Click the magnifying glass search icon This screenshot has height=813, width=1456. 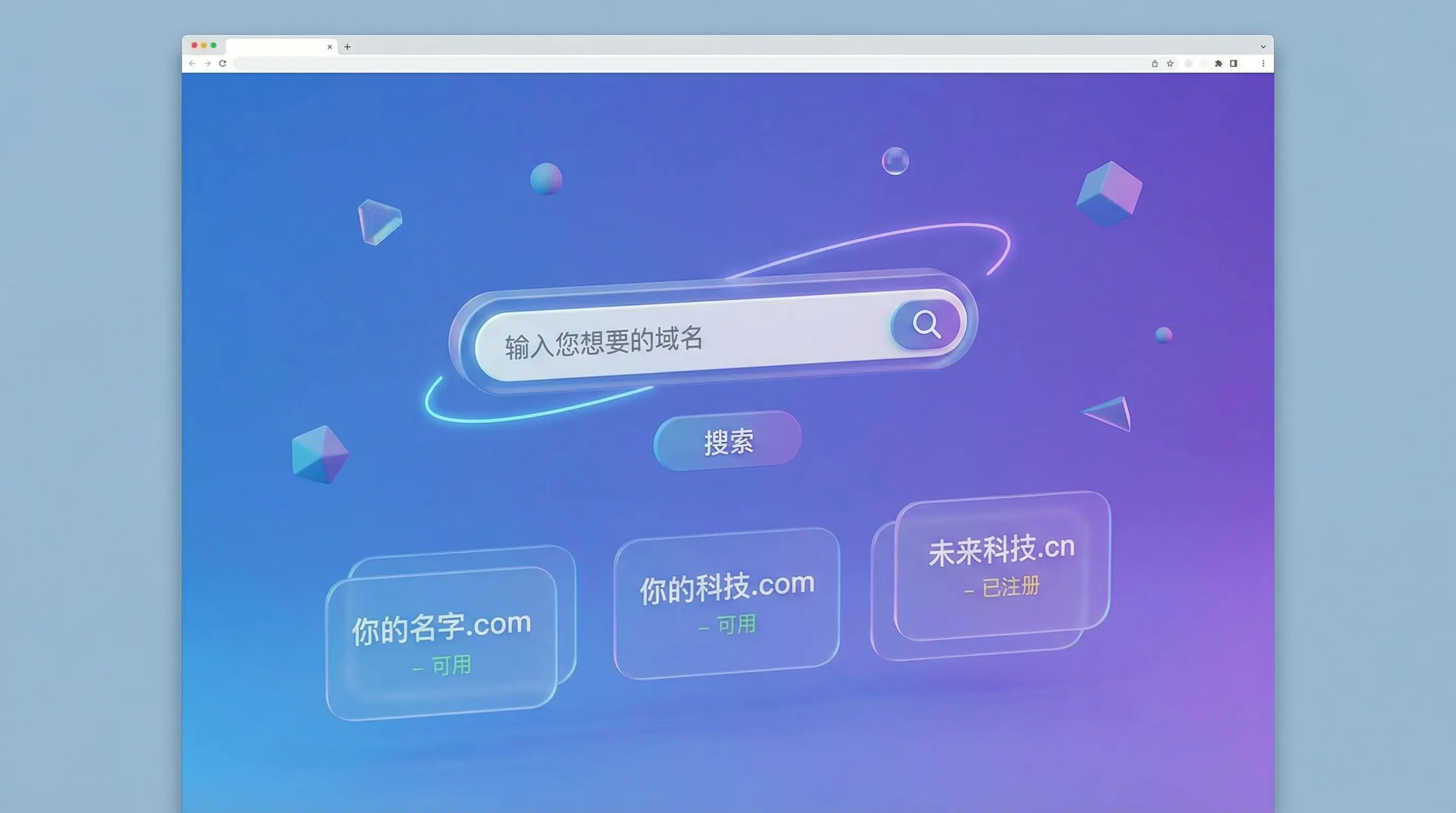(x=926, y=324)
